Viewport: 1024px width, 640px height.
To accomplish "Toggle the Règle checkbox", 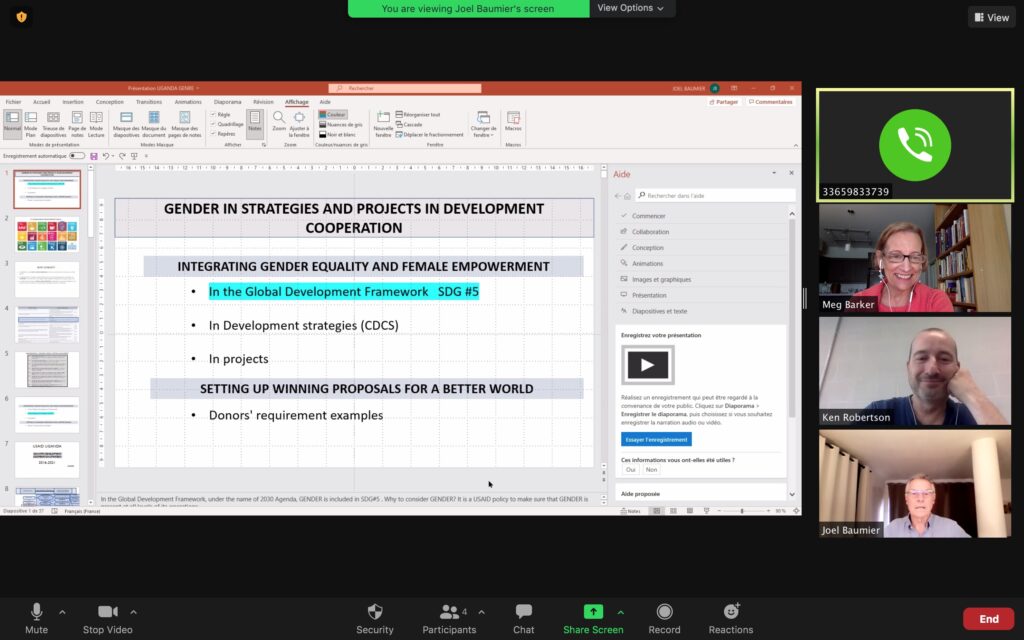I will point(220,114).
